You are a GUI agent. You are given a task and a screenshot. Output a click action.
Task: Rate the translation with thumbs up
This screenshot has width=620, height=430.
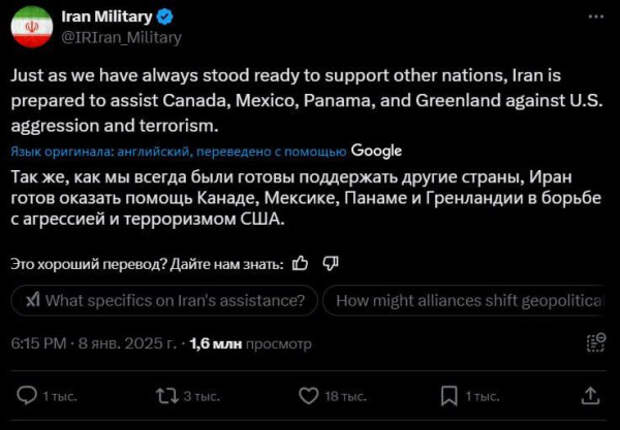coord(300,264)
